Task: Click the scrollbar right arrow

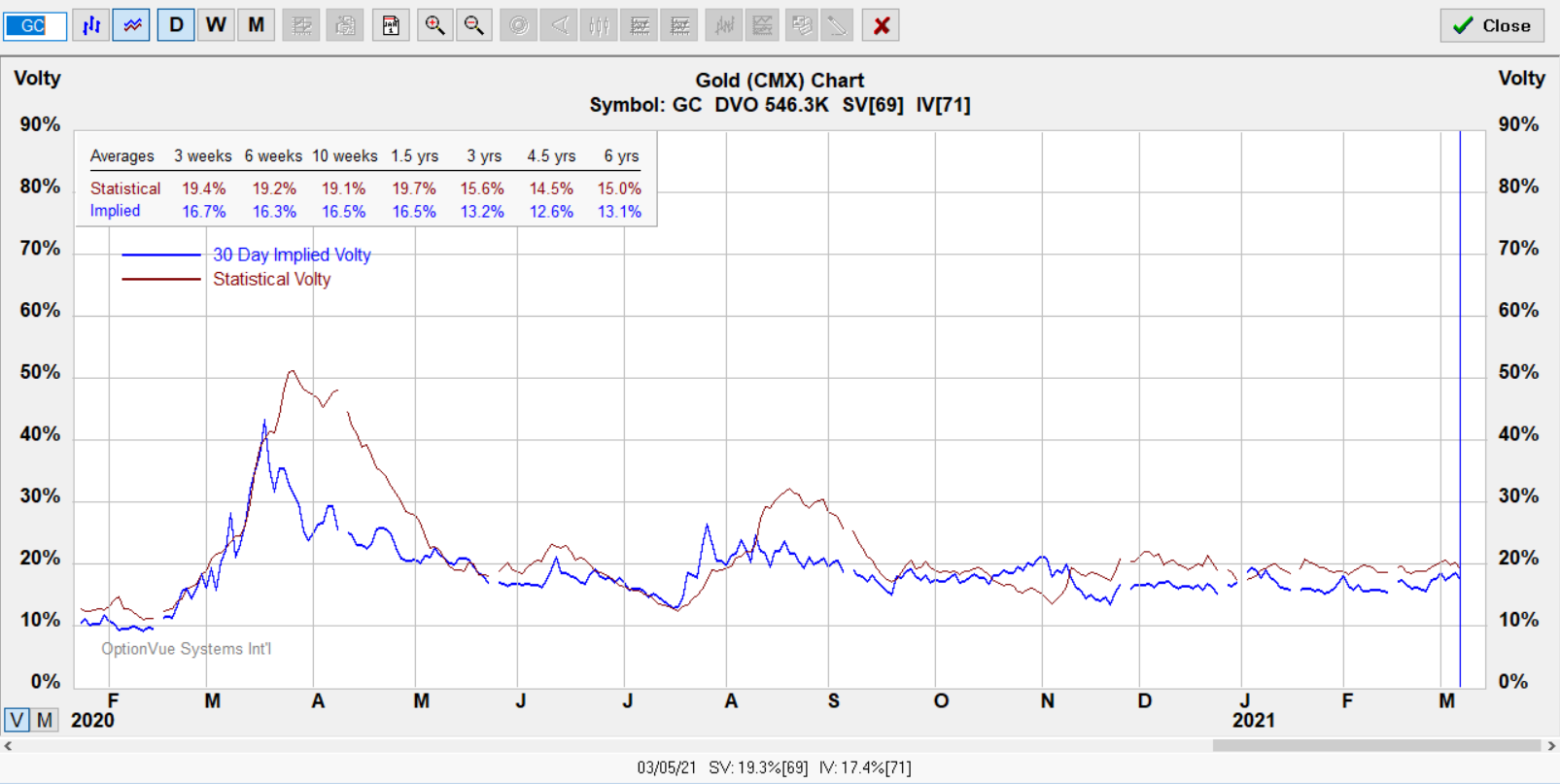Action: (1552, 746)
